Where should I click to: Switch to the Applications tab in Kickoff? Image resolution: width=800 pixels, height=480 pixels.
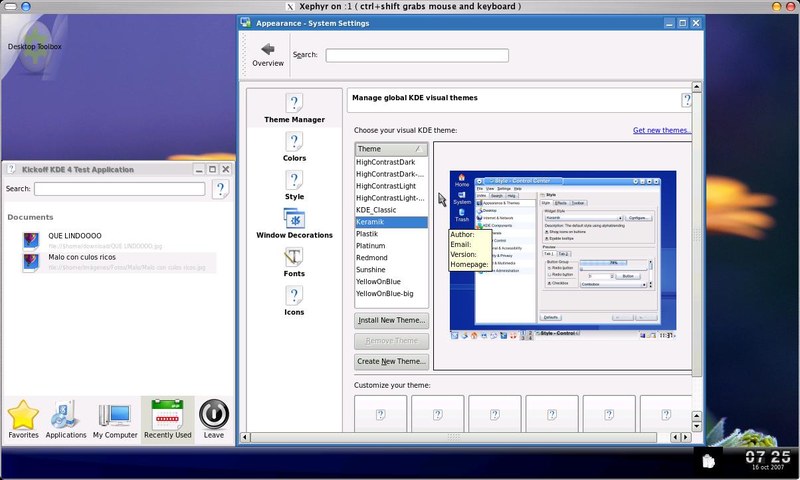coord(66,419)
